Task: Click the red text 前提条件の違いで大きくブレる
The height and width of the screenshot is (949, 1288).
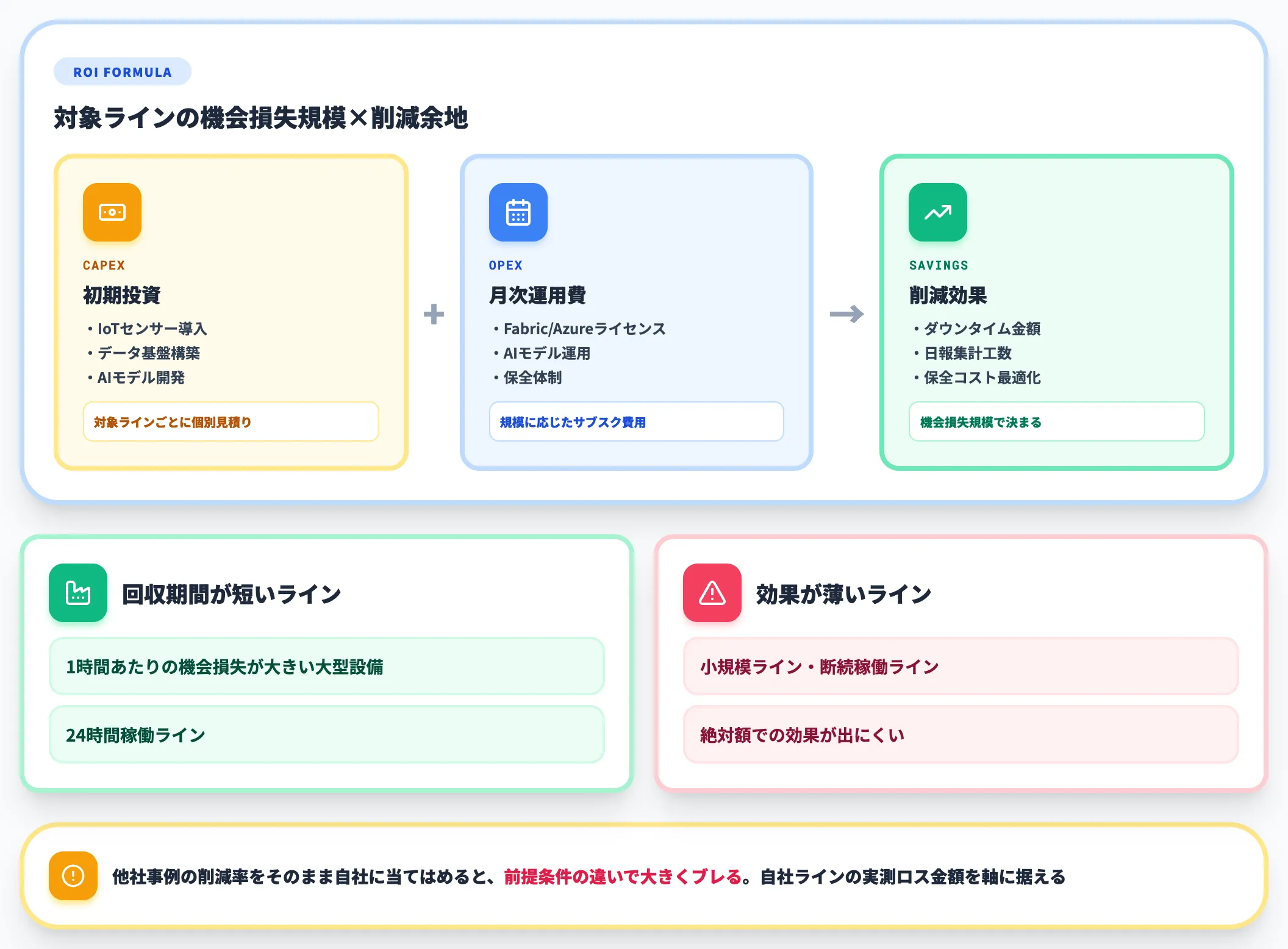Action: 623,876
